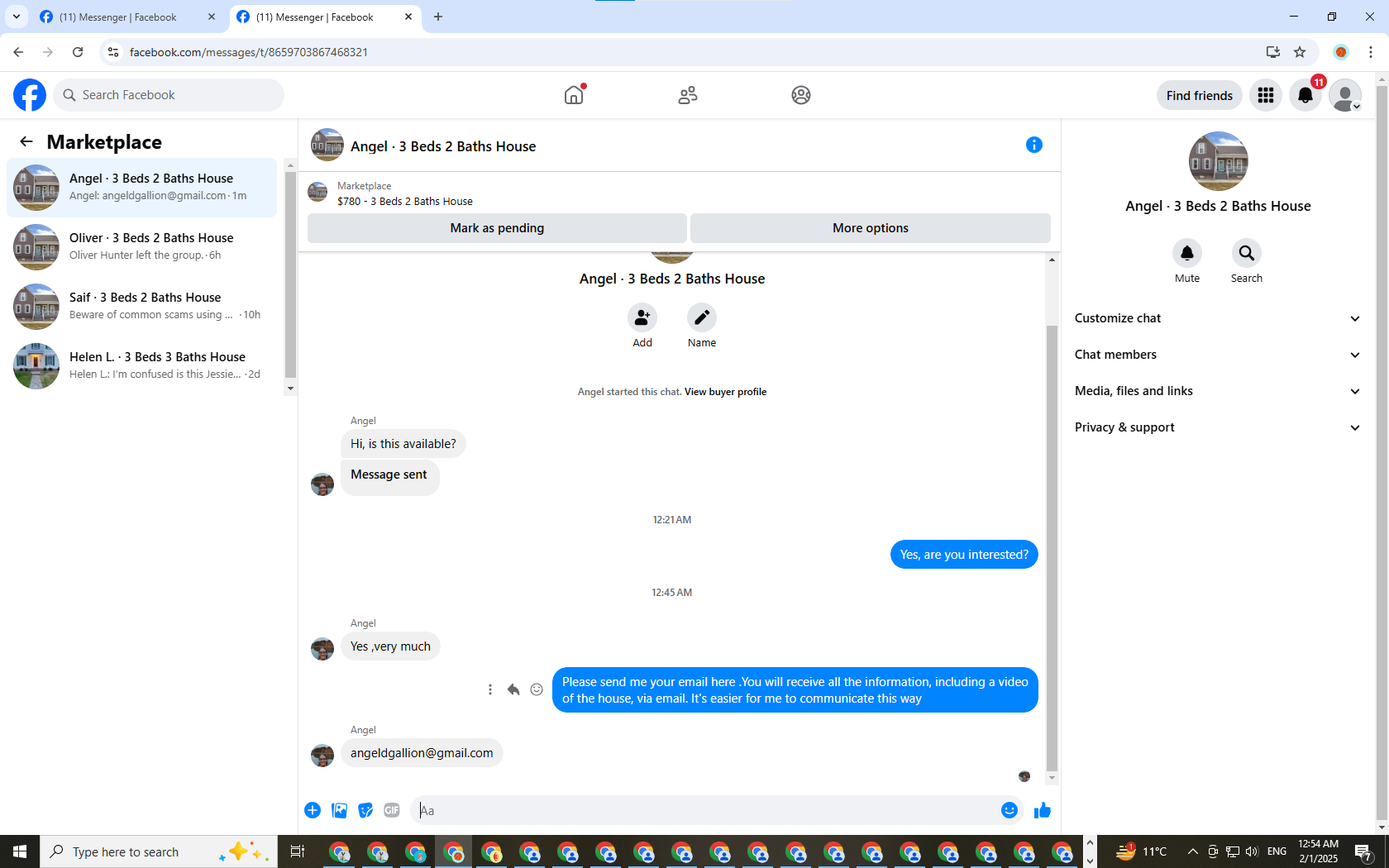Select the angeldgallion@gmail.com message bubble
The image size is (1389, 868).
(422, 753)
